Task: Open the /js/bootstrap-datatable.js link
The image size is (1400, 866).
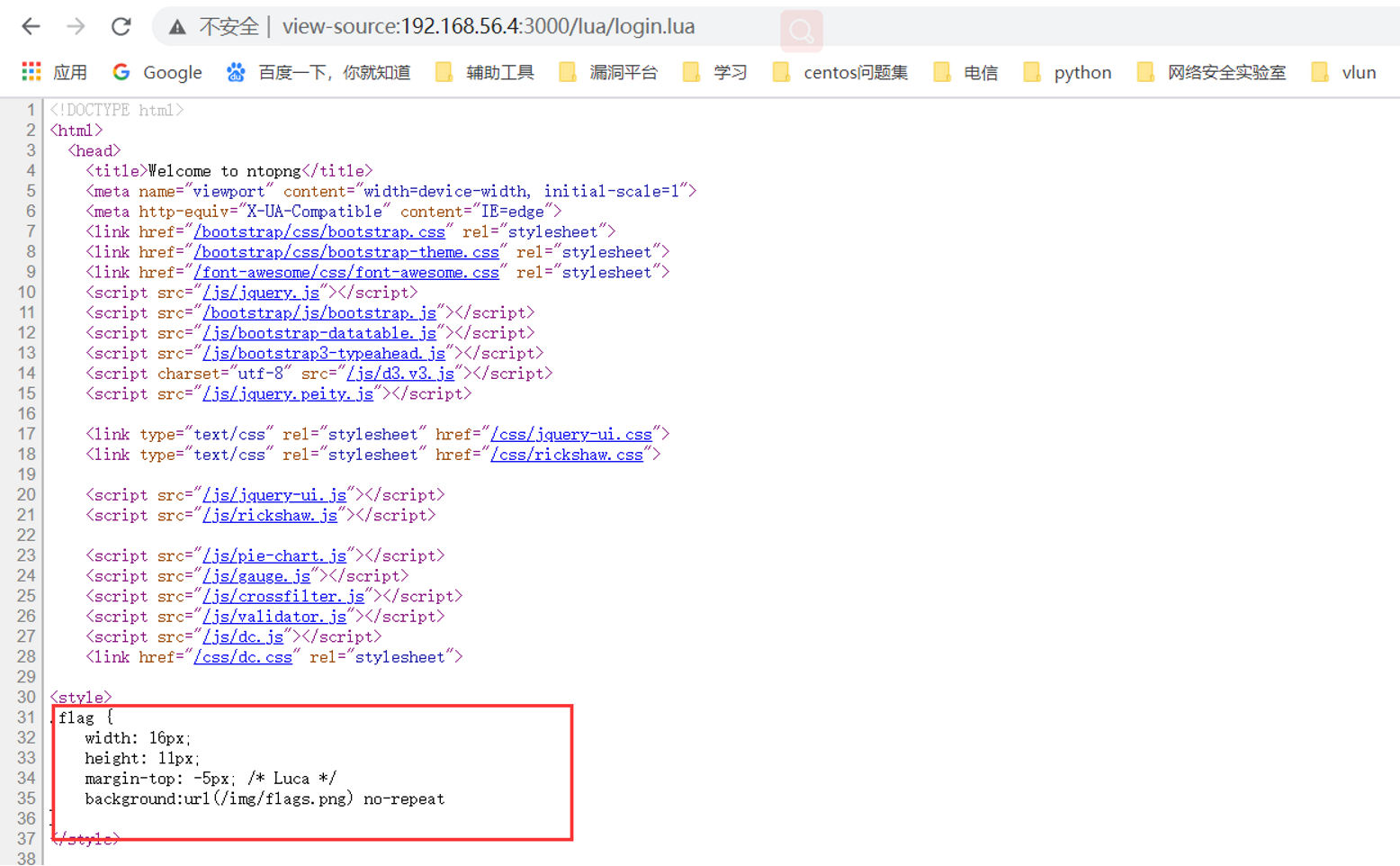Action: point(319,333)
